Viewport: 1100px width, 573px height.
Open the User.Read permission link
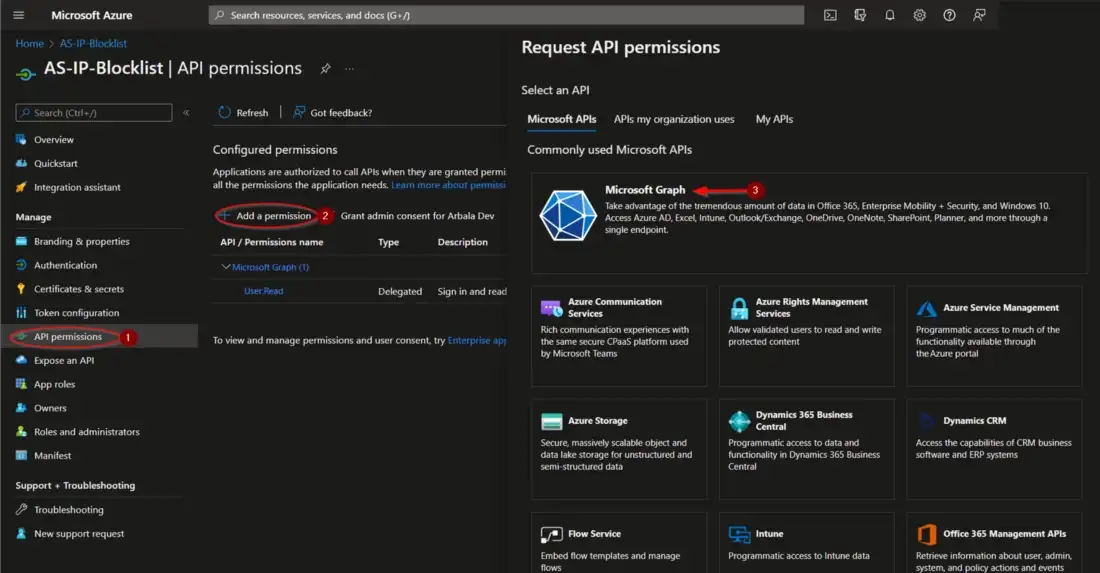coord(263,291)
